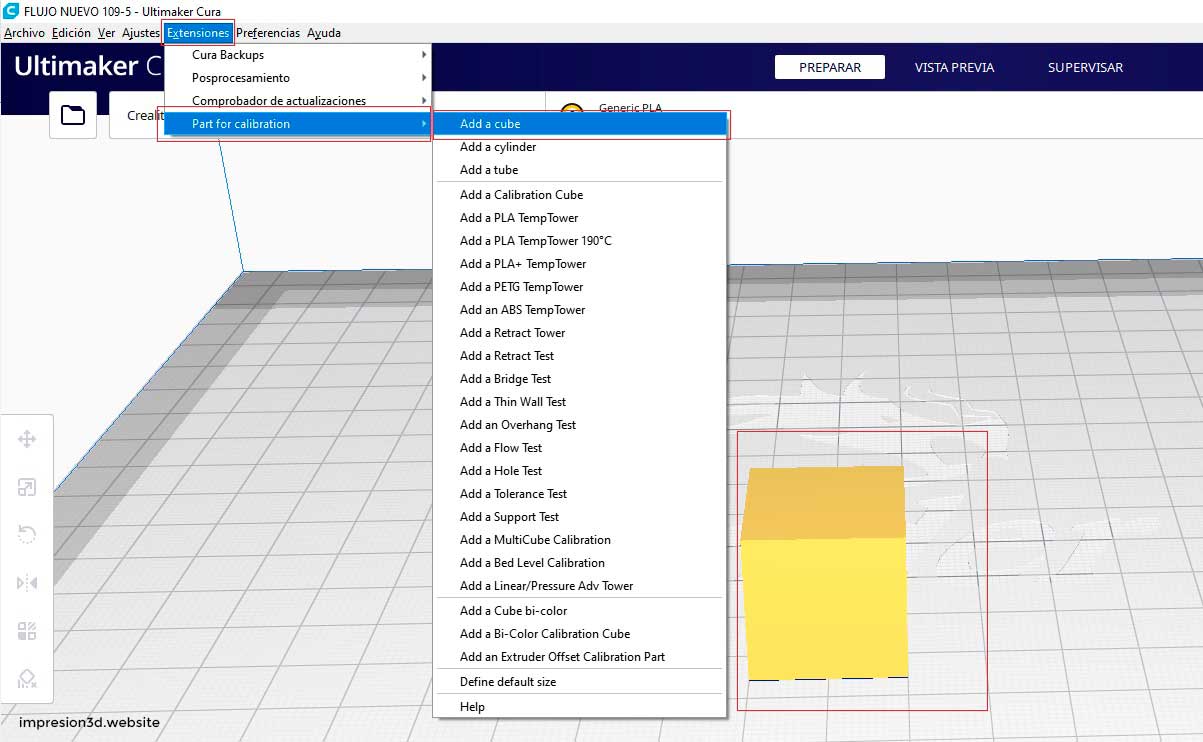
Task: Expand the Posprocesamiento submenu
Action: (297, 78)
